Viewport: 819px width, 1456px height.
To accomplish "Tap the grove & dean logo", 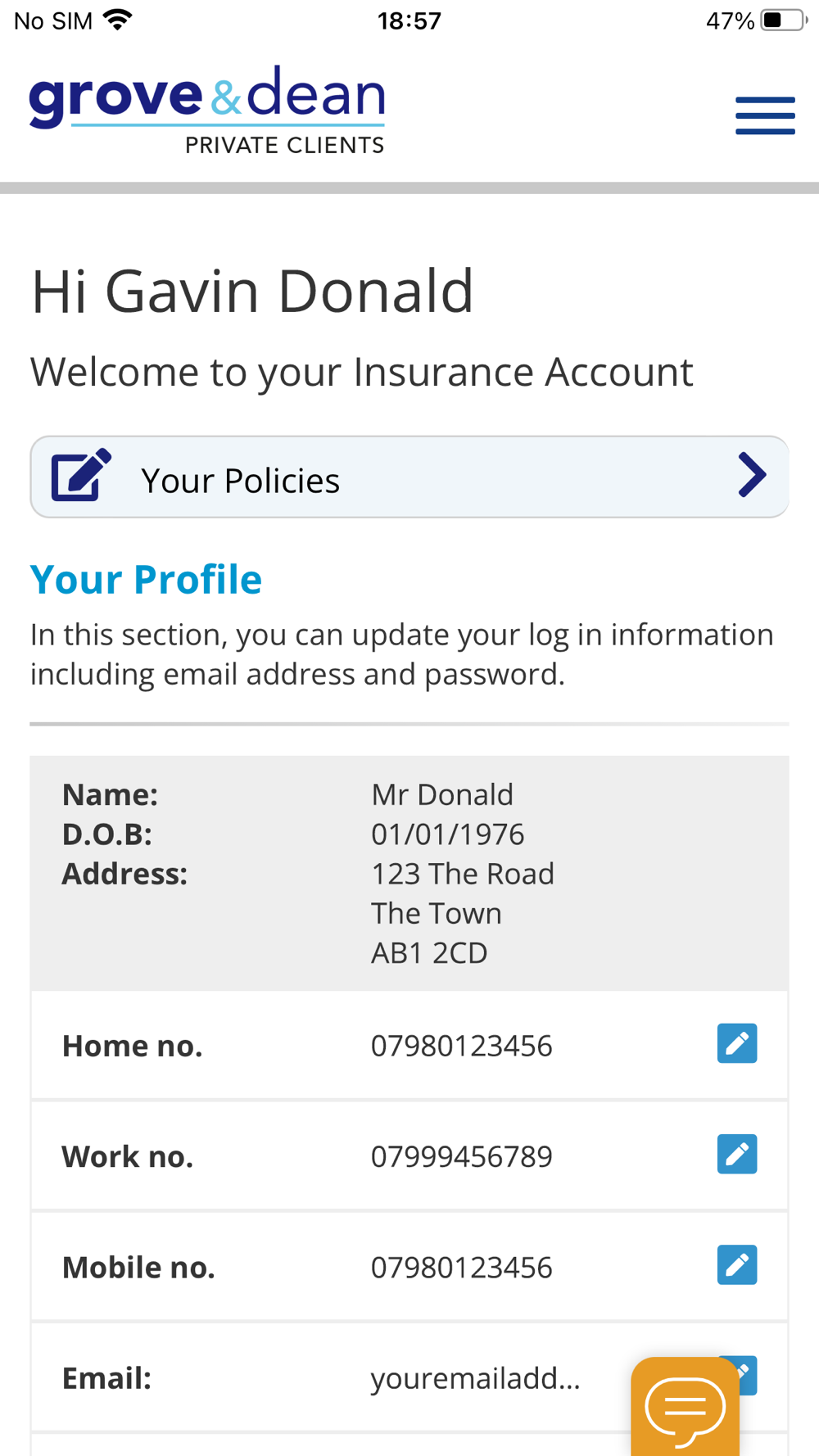I will 206,110.
